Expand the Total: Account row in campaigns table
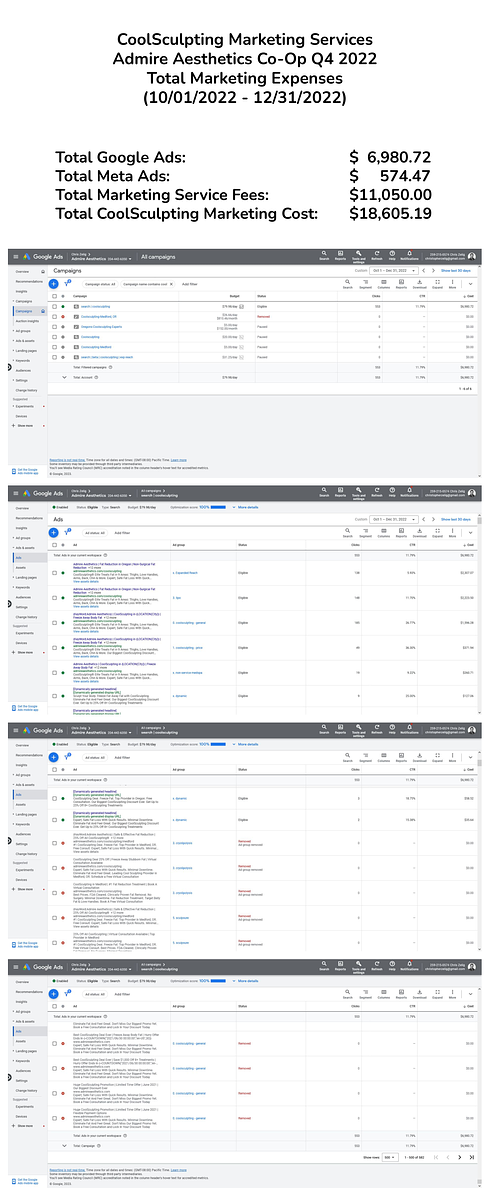Screen dimensions: 490x1200 pyautogui.click(x=64, y=377)
